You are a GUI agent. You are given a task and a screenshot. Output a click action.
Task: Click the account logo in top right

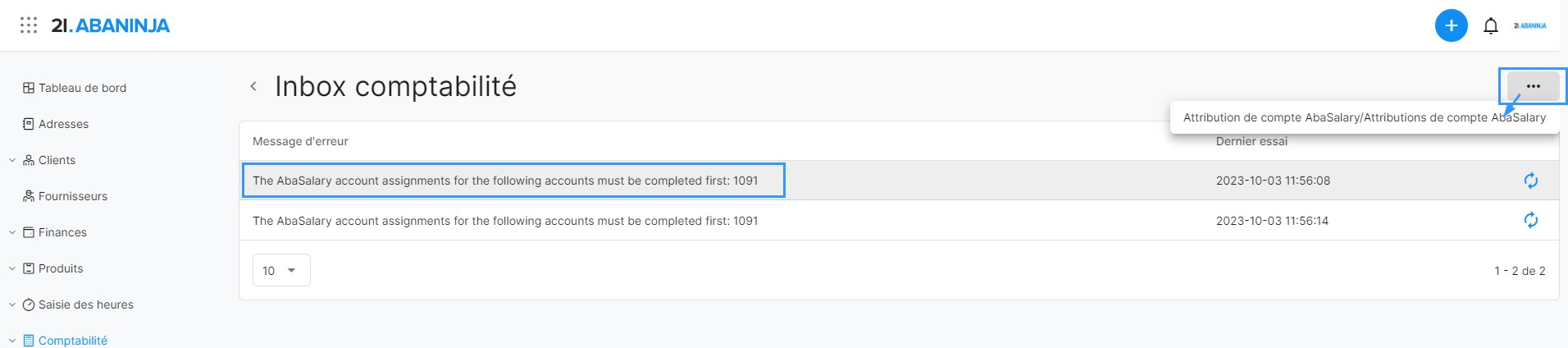click(x=1529, y=26)
